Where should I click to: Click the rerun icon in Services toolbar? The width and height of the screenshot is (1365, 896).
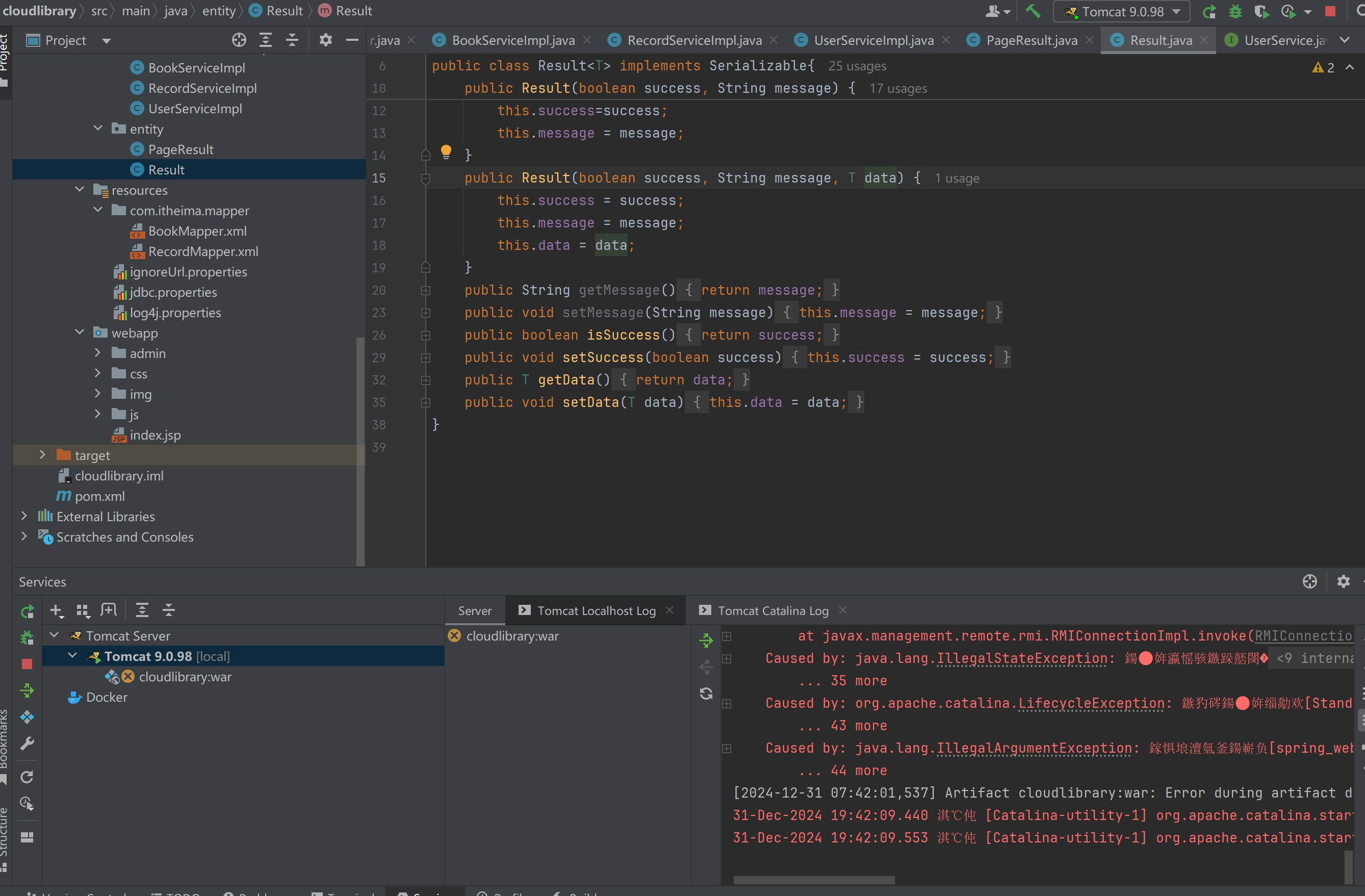tap(27, 611)
